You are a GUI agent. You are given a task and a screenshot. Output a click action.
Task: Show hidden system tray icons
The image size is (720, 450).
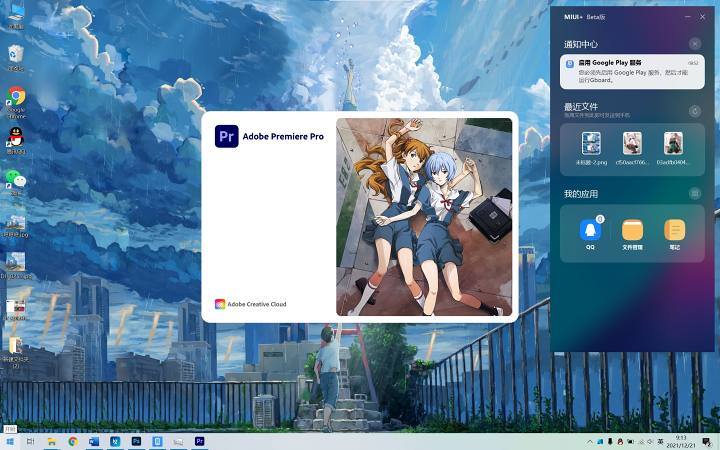coord(590,442)
